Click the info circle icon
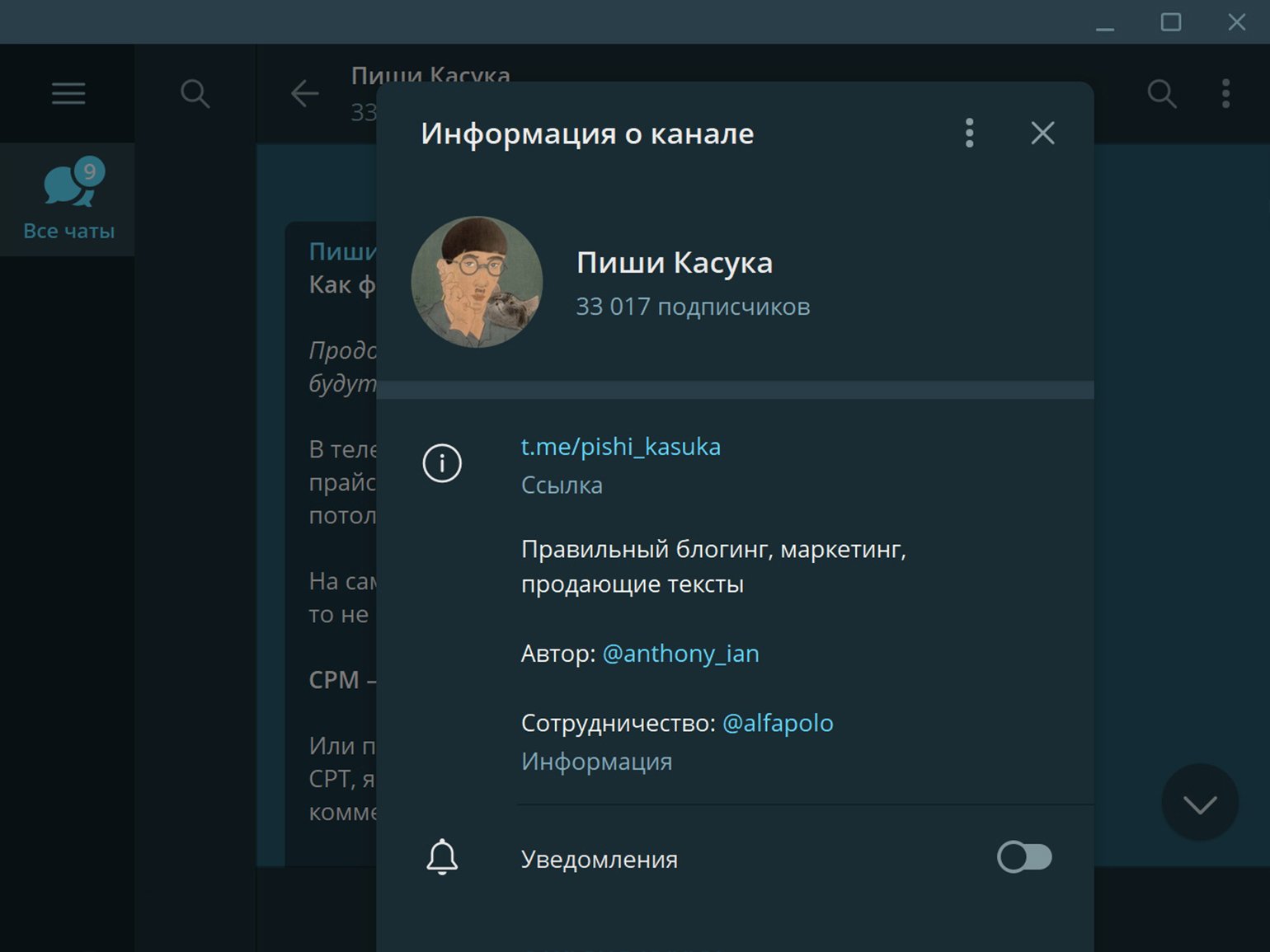Image resolution: width=1270 pixels, height=952 pixels. 442,463
